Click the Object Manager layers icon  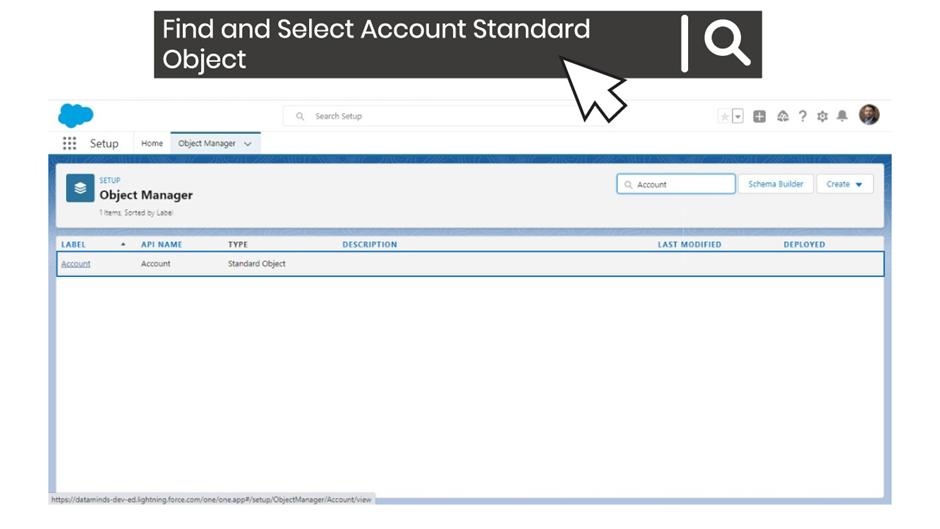80,188
